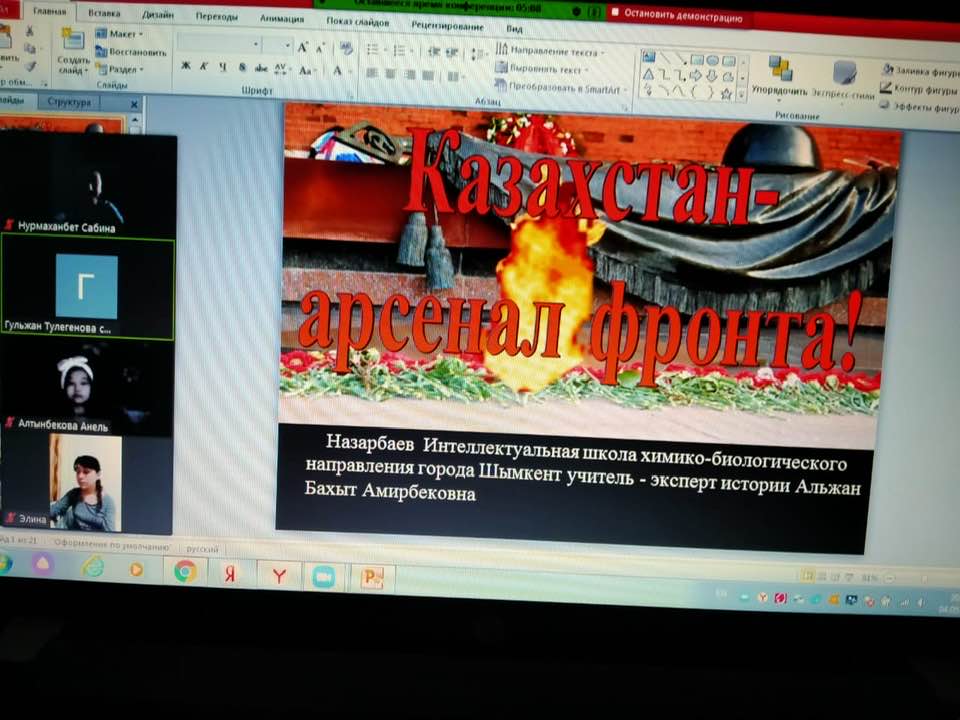Clear all formatting with the eraser icon

pyautogui.click(x=346, y=49)
